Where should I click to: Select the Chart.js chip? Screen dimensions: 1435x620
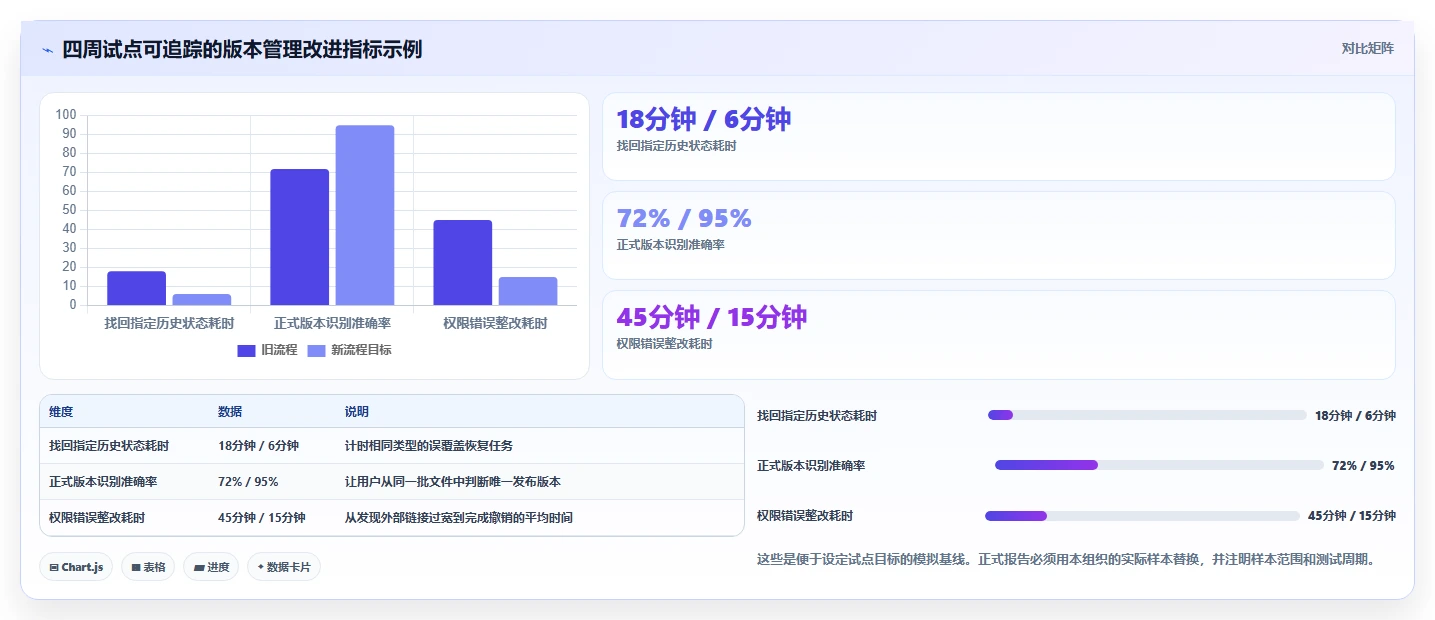tap(76, 567)
